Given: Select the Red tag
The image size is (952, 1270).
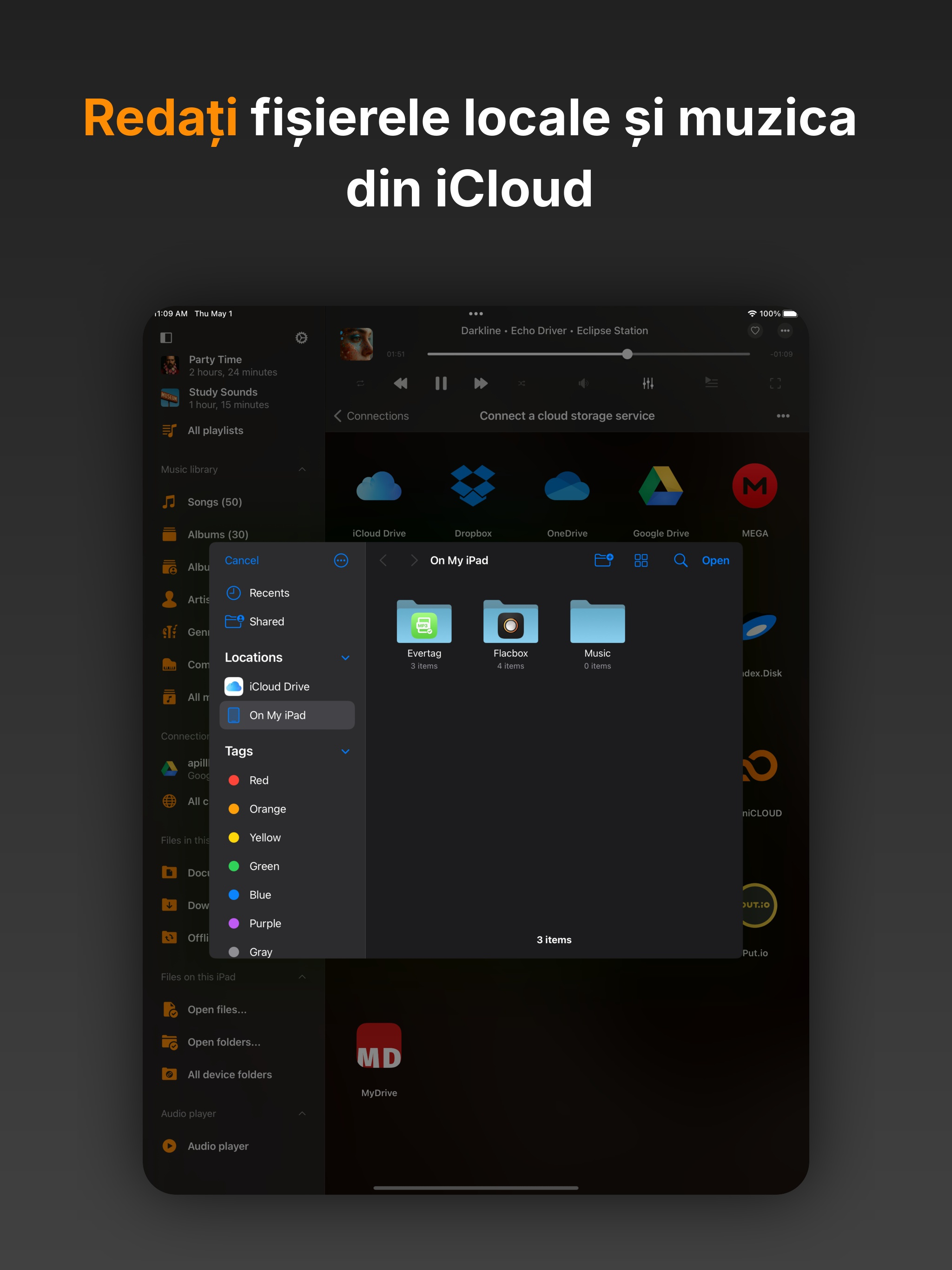Looking at the screenshot, I should 287,780.
